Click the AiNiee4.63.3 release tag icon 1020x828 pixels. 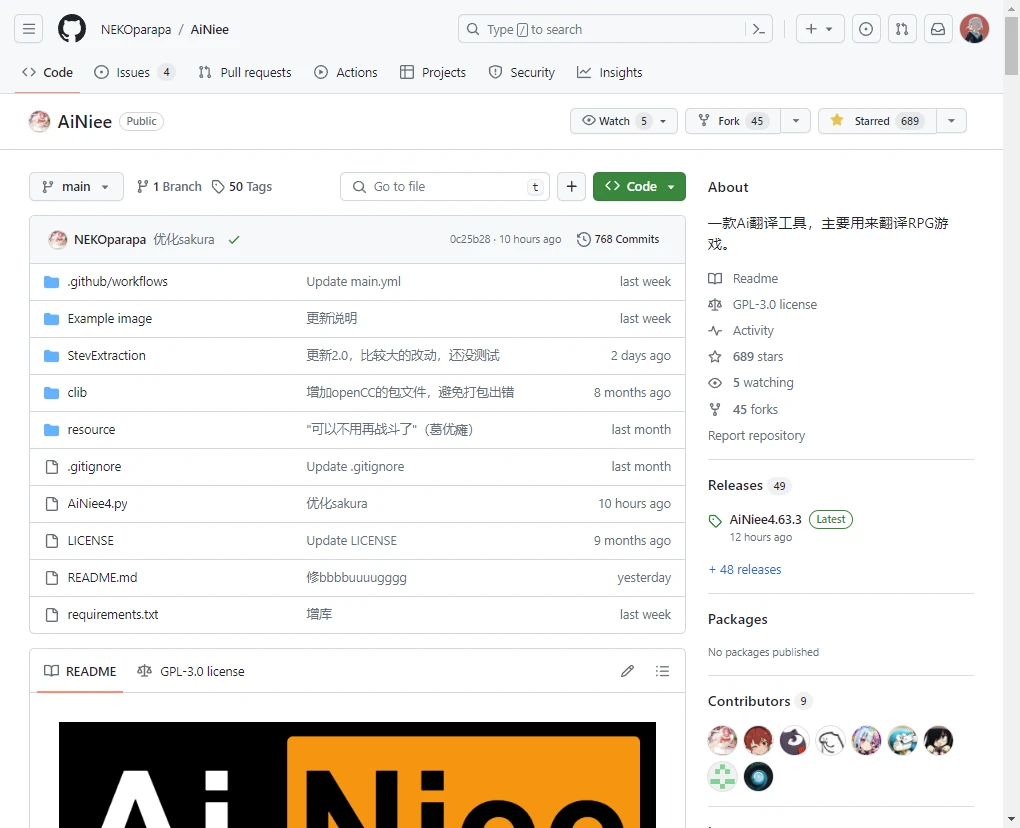tap(715, 520)
